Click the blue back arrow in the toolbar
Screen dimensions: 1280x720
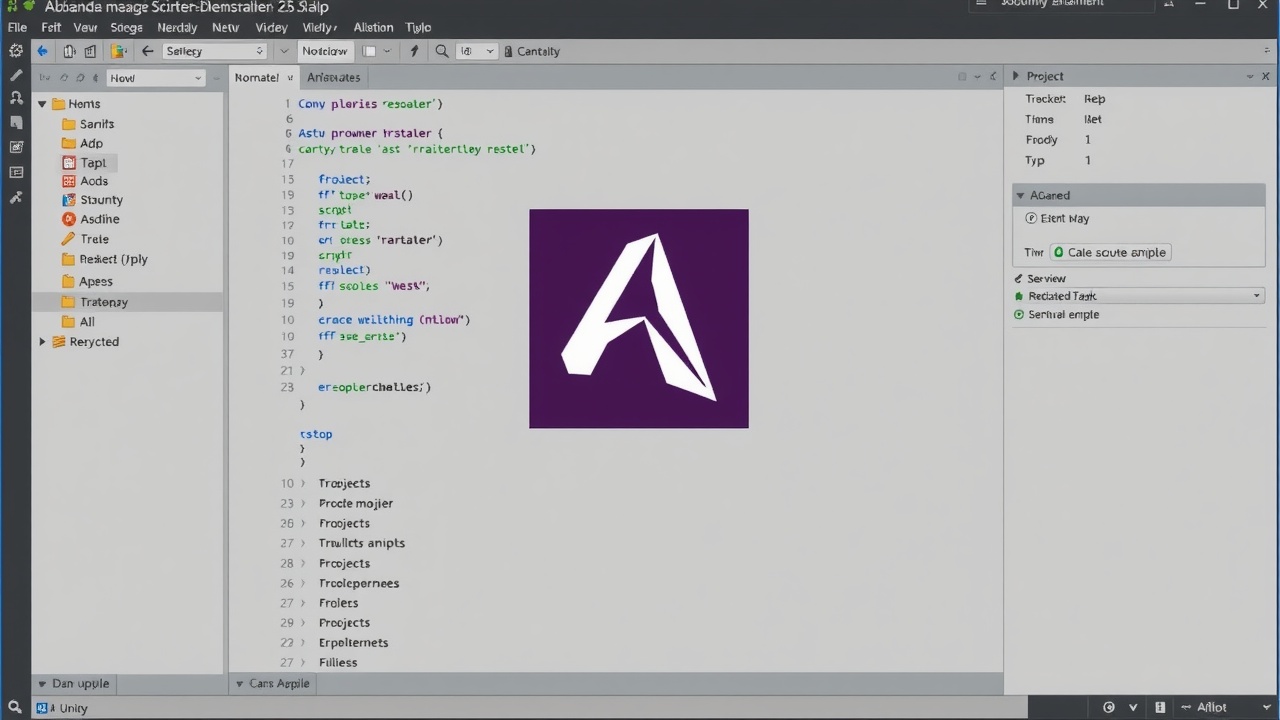coord(42,51)
